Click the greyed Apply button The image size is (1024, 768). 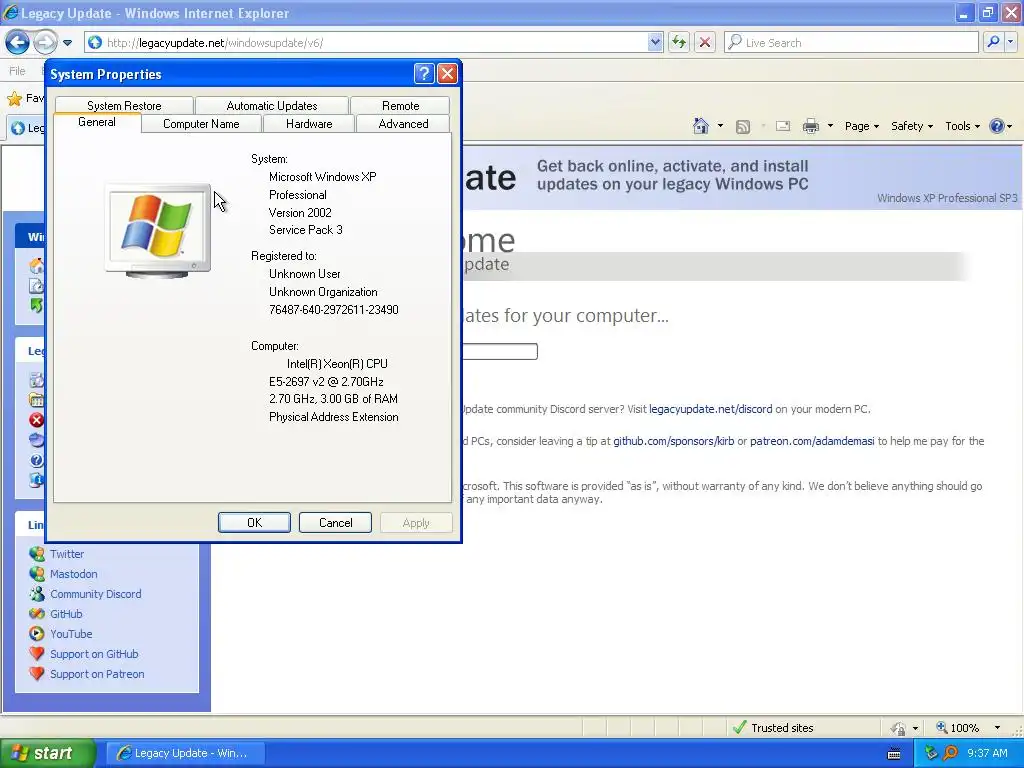coord(416,522)
